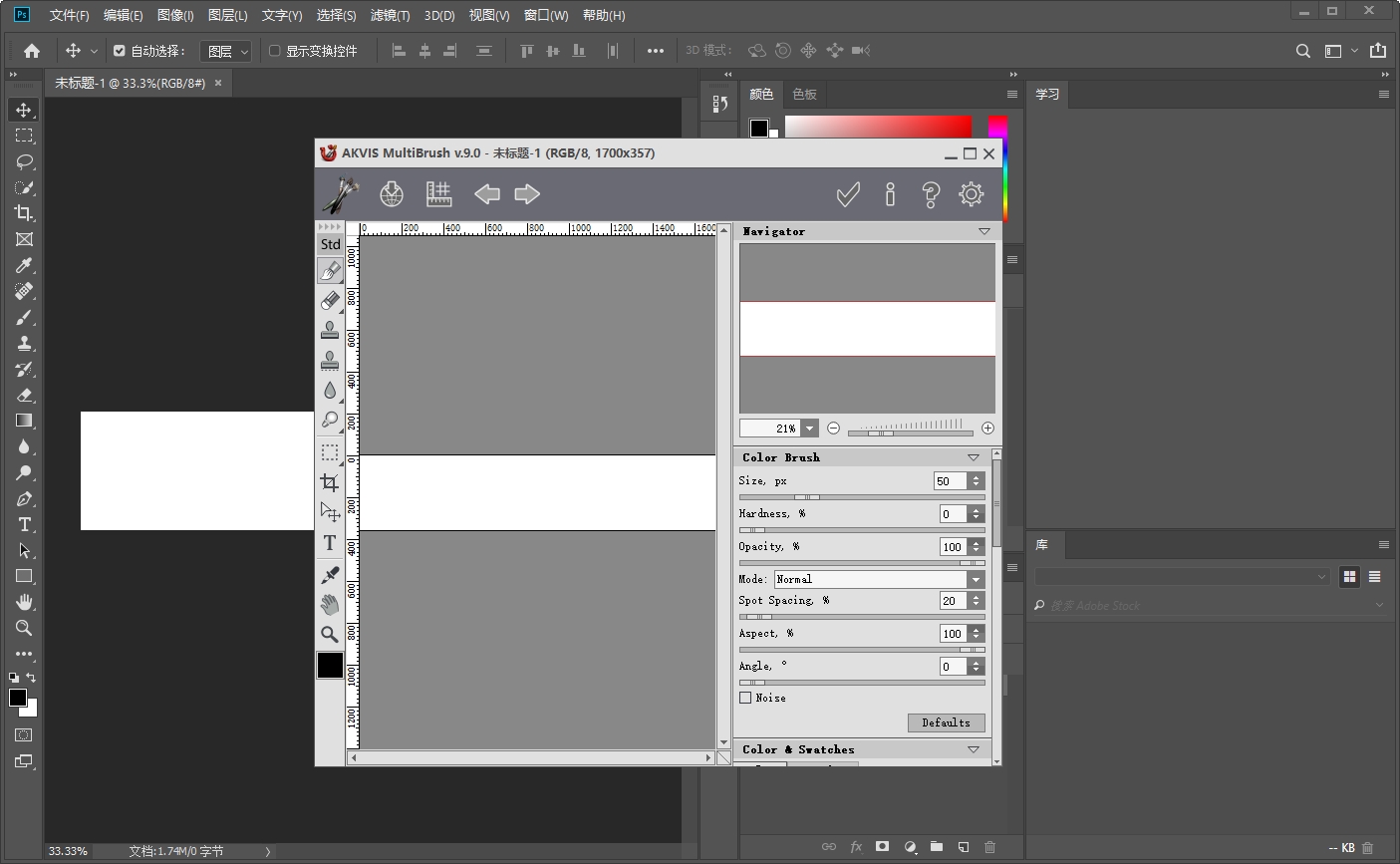Switch AKVIS Std toolbar mode
This screenshot has height=864, width=1400.
coord(330,244)
